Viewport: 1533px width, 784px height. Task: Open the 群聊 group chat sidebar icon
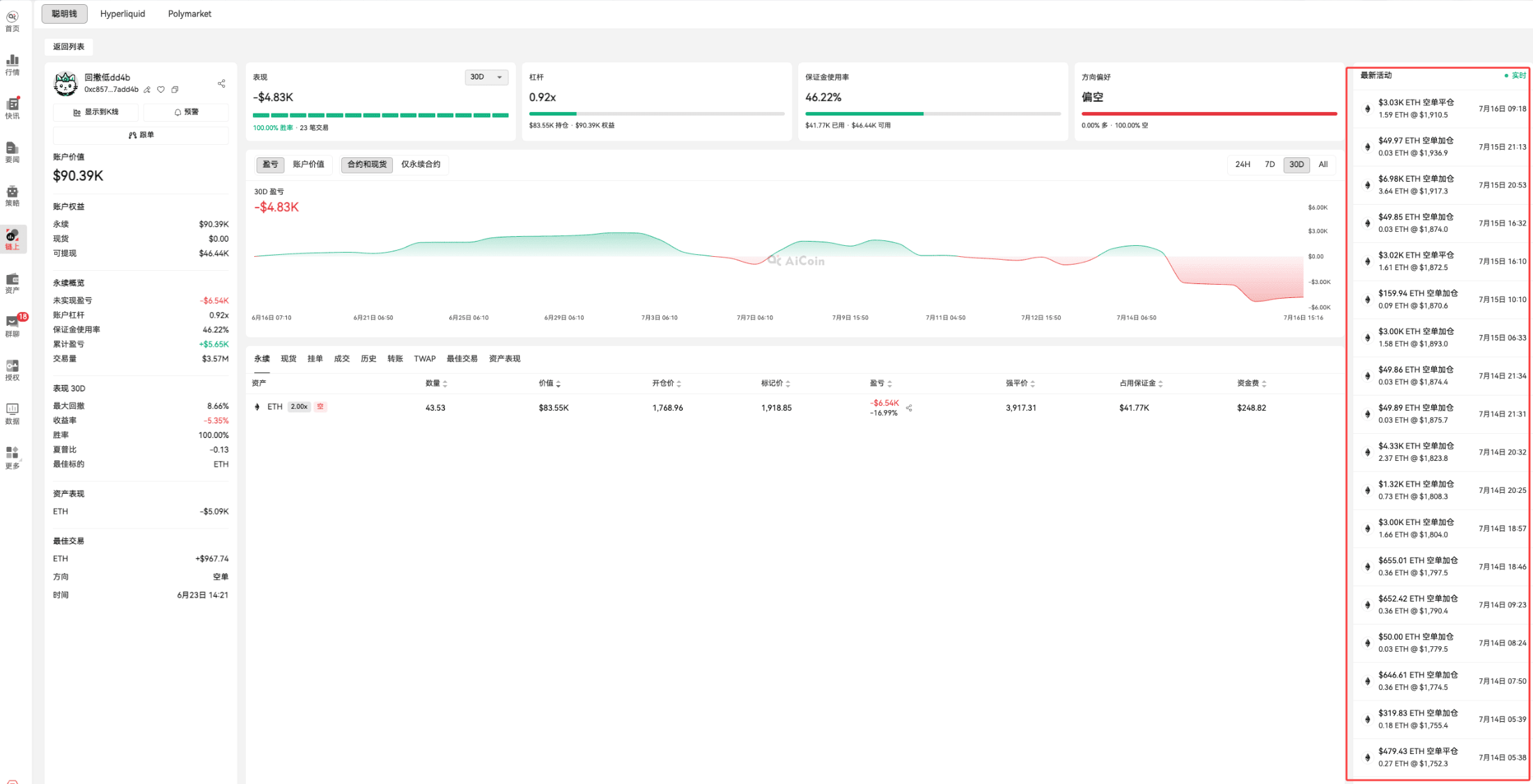(x=13, y=326)
